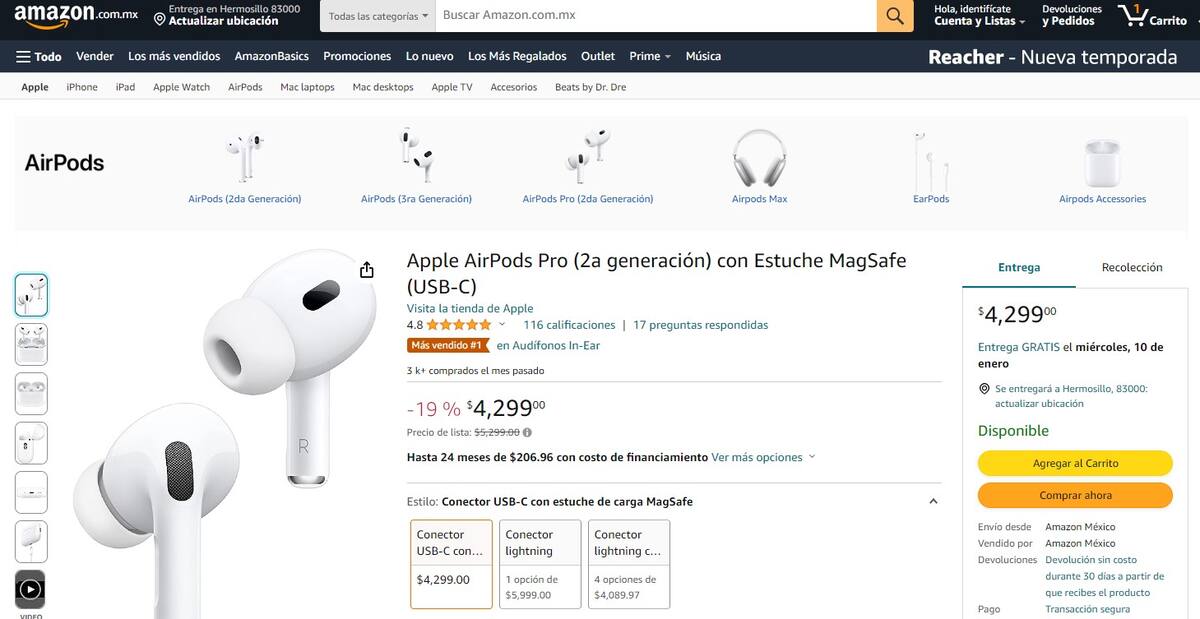Viewport: 1200px width, 619px height.
Task: Open the 116 calificaciones link
Action: [x=569, y=325]
